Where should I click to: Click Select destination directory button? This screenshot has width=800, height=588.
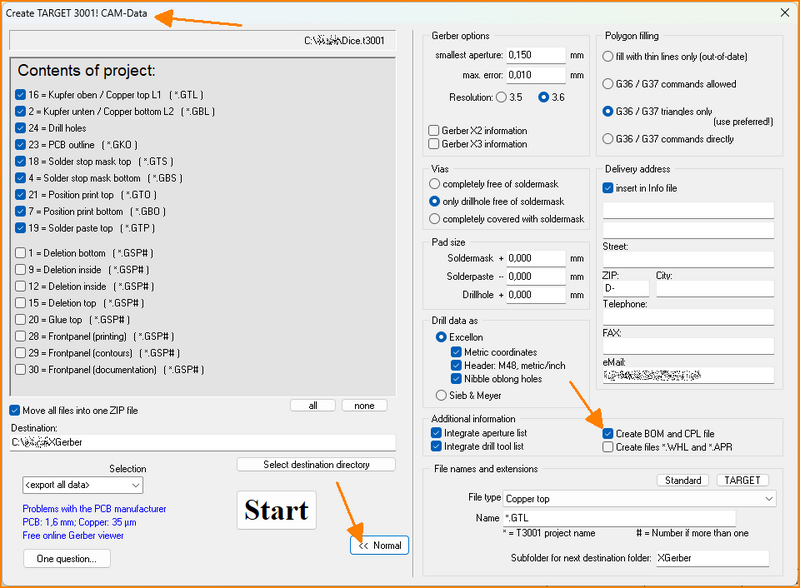click(316, 465)
